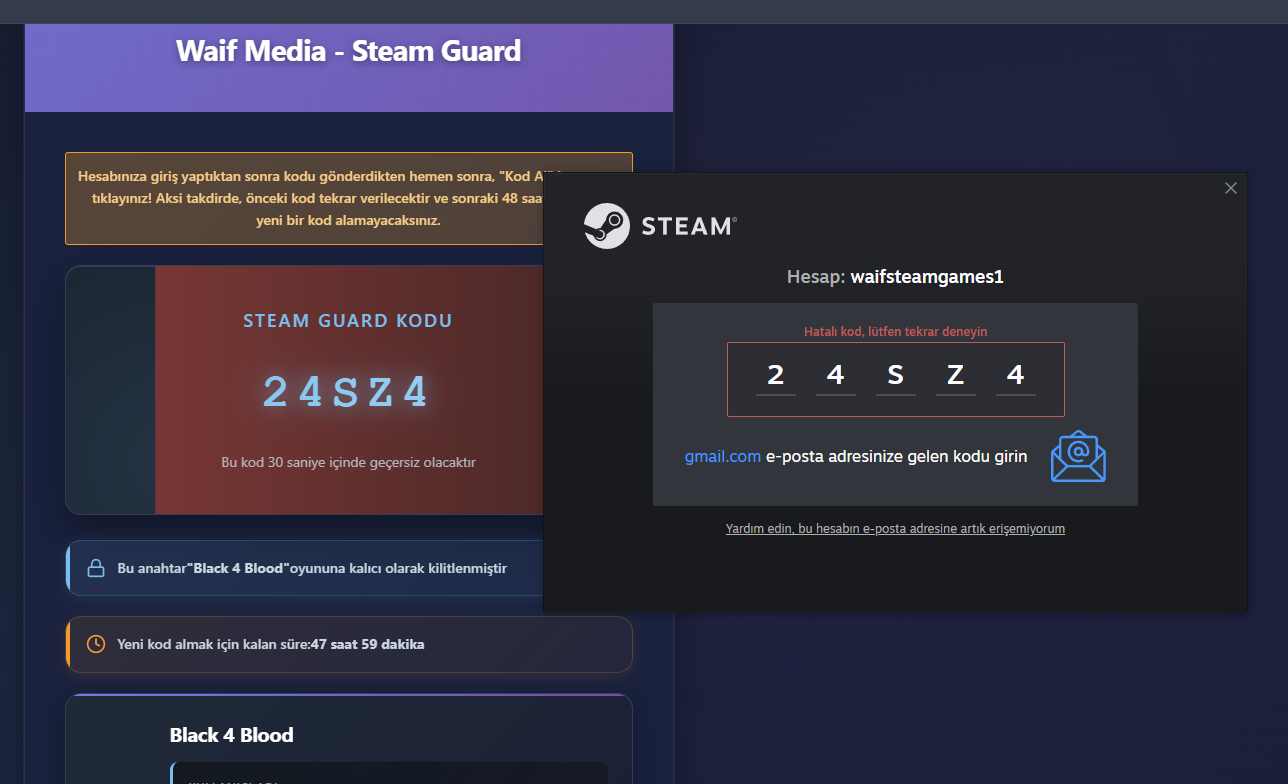Select first code box containing 2
The width and height of the screenshot is (1288, 784).
776,376
